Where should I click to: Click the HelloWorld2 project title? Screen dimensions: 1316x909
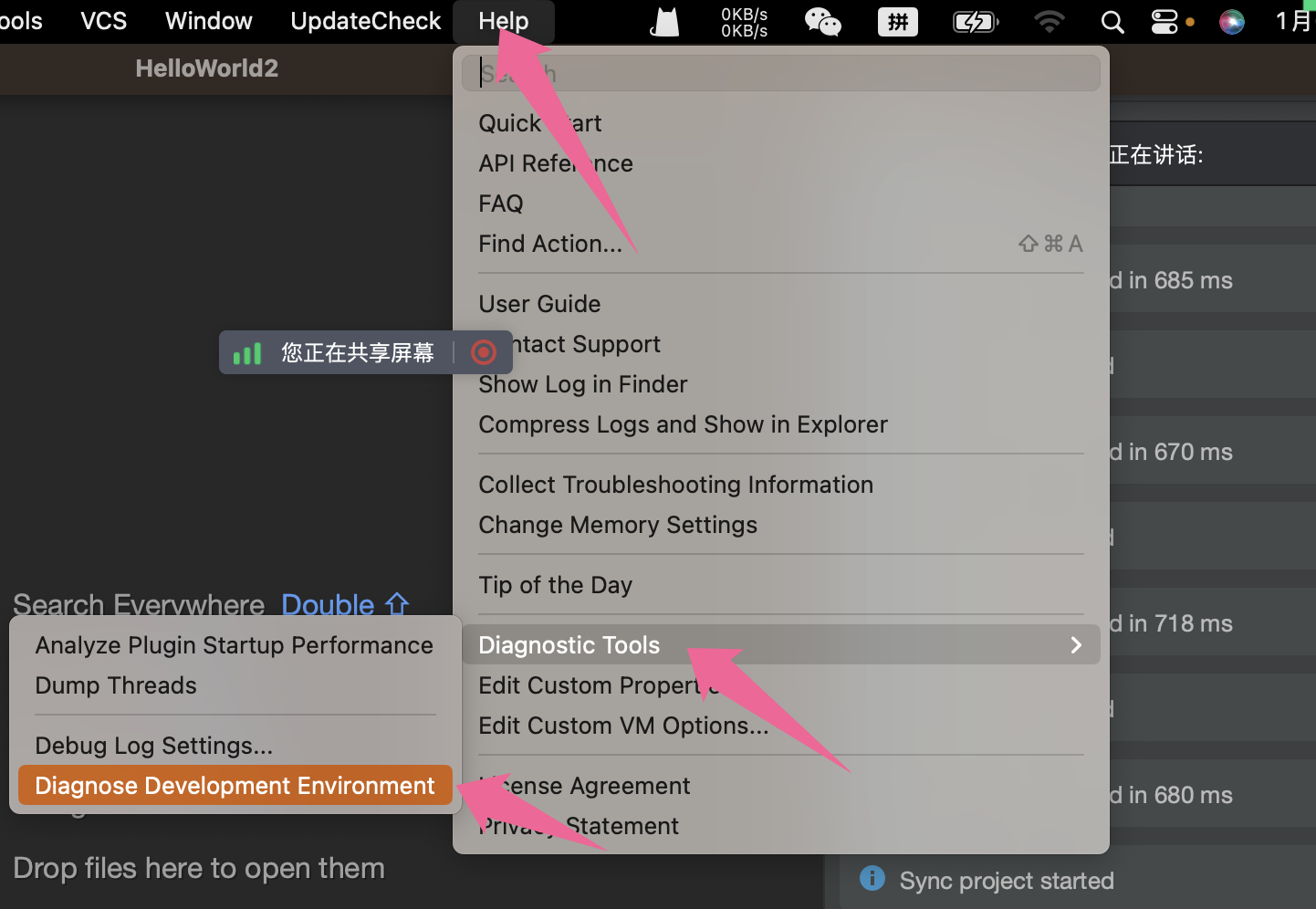pos(206,68)
